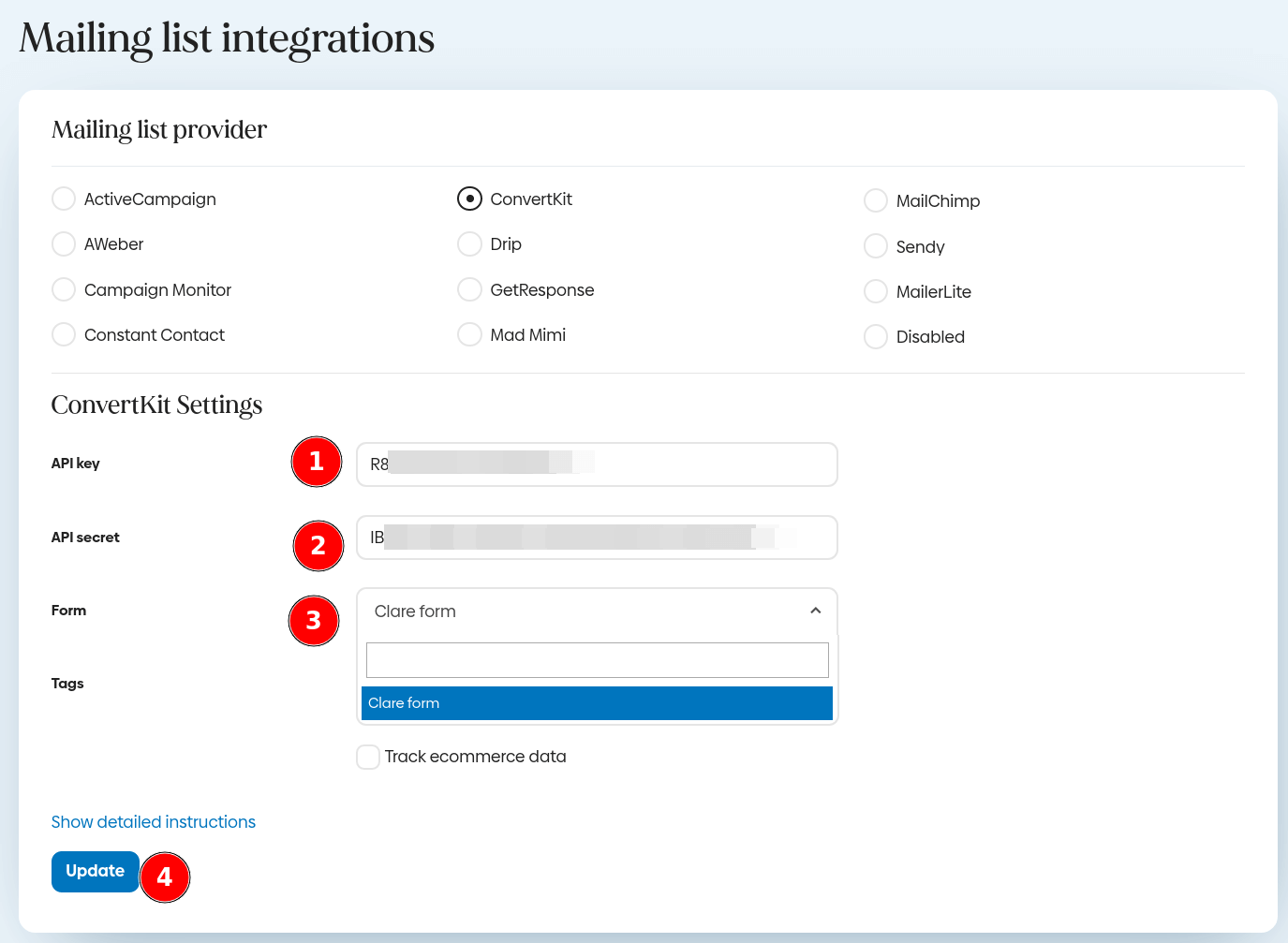Click the API key label

click(x=76, y=464)
